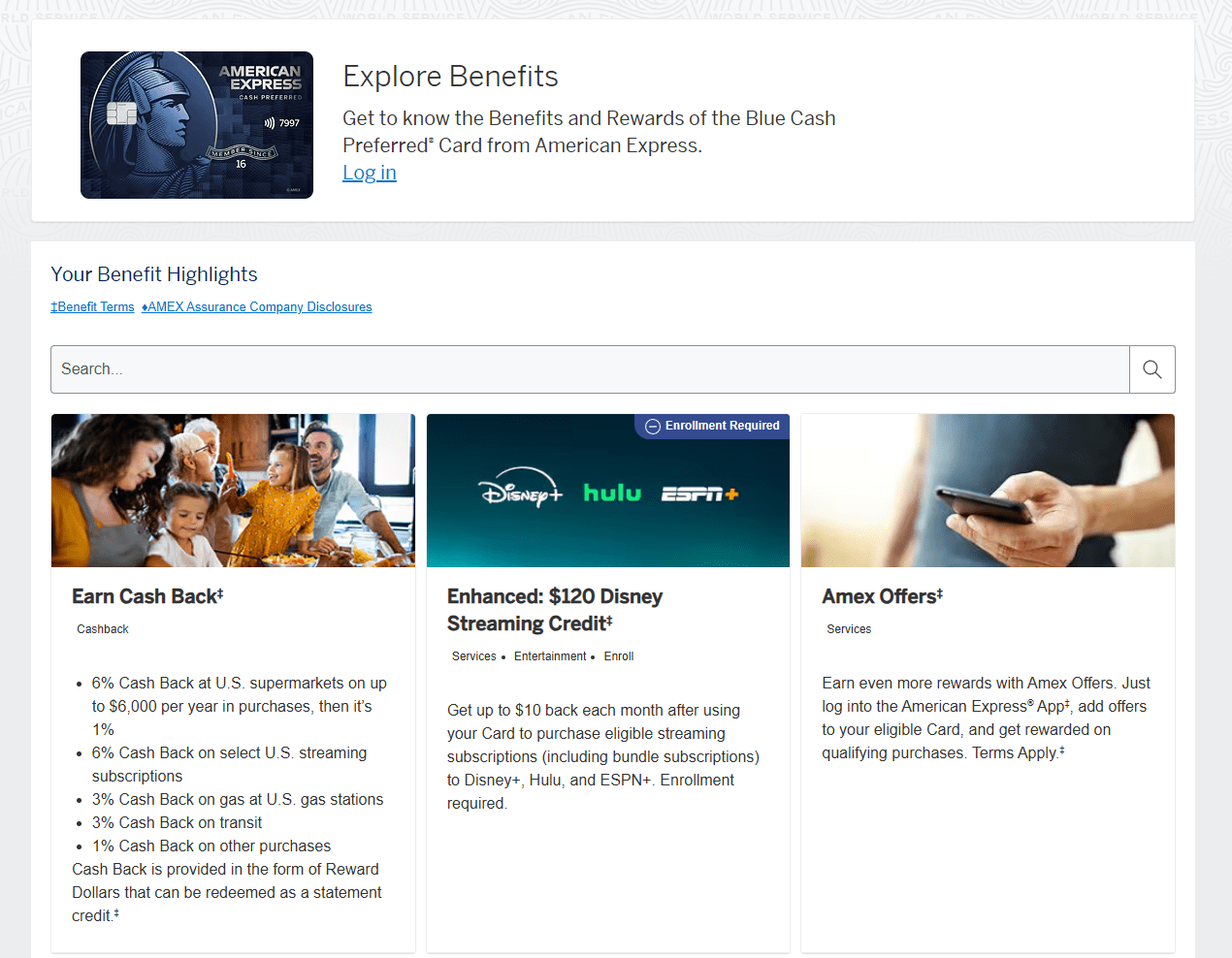
Task: Select the Entertainment tag
Action: pos(550,656)
